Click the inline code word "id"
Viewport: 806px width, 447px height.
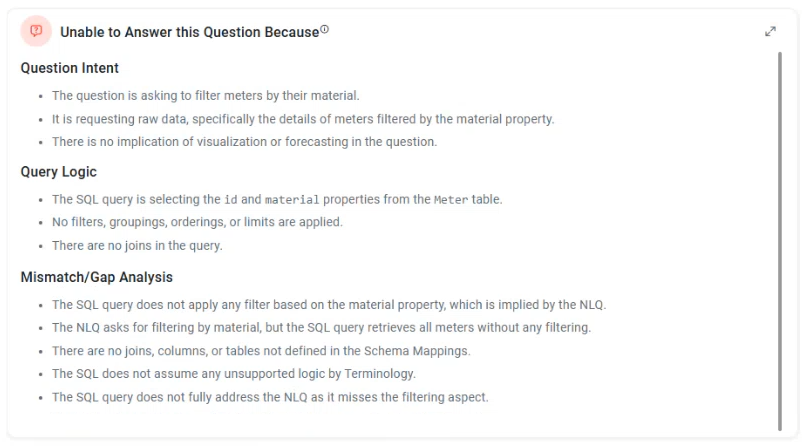click(230, 199)
